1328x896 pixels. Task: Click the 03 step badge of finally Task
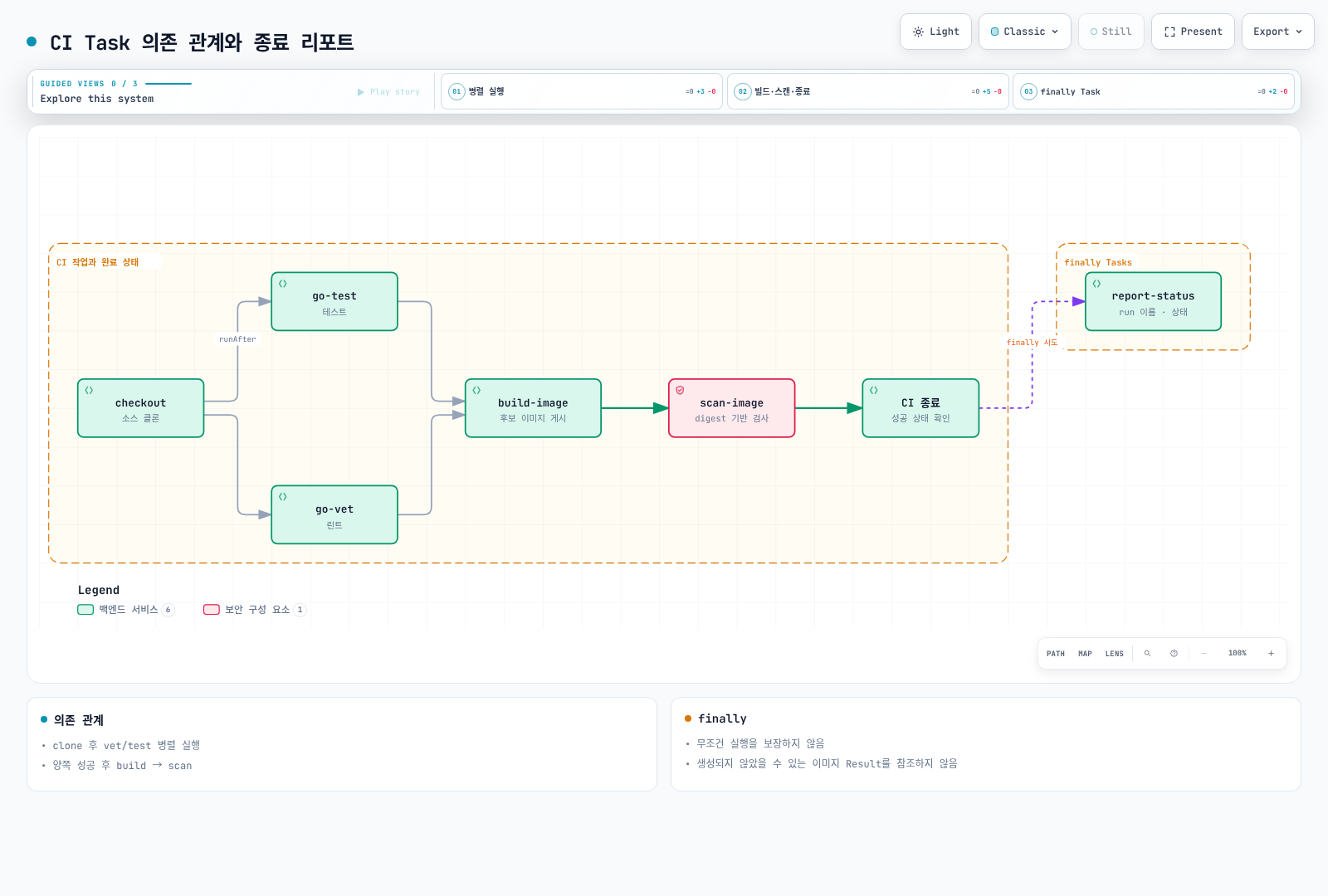[x=1028, y=91]
